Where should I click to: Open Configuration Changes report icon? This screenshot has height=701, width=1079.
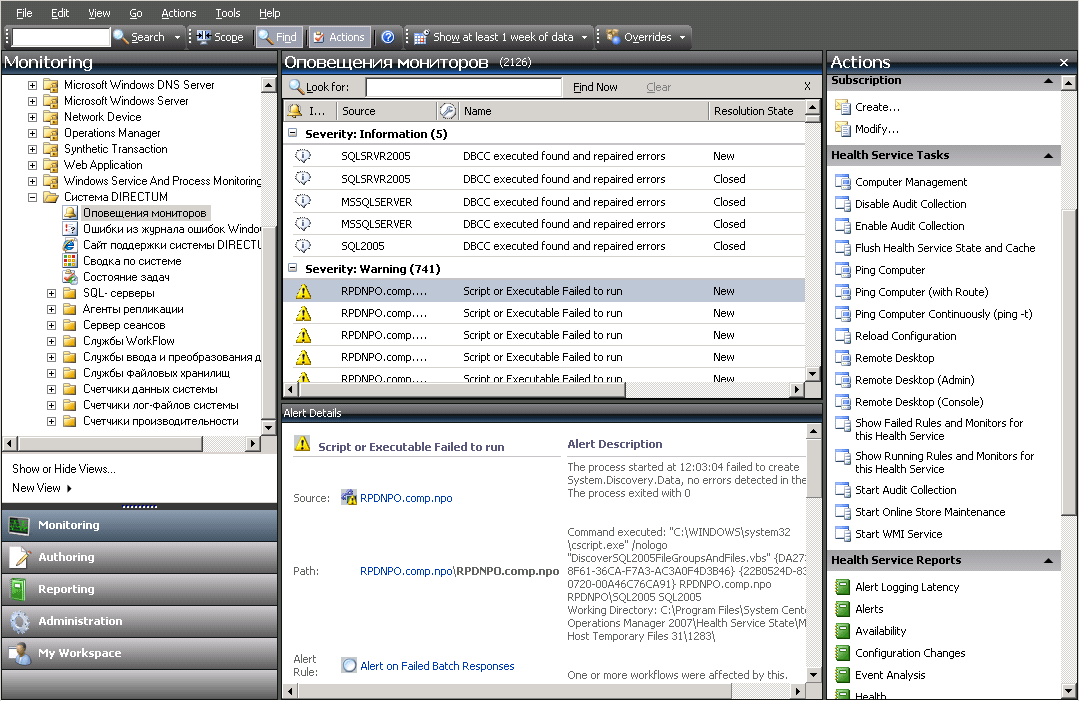point(842,653)
